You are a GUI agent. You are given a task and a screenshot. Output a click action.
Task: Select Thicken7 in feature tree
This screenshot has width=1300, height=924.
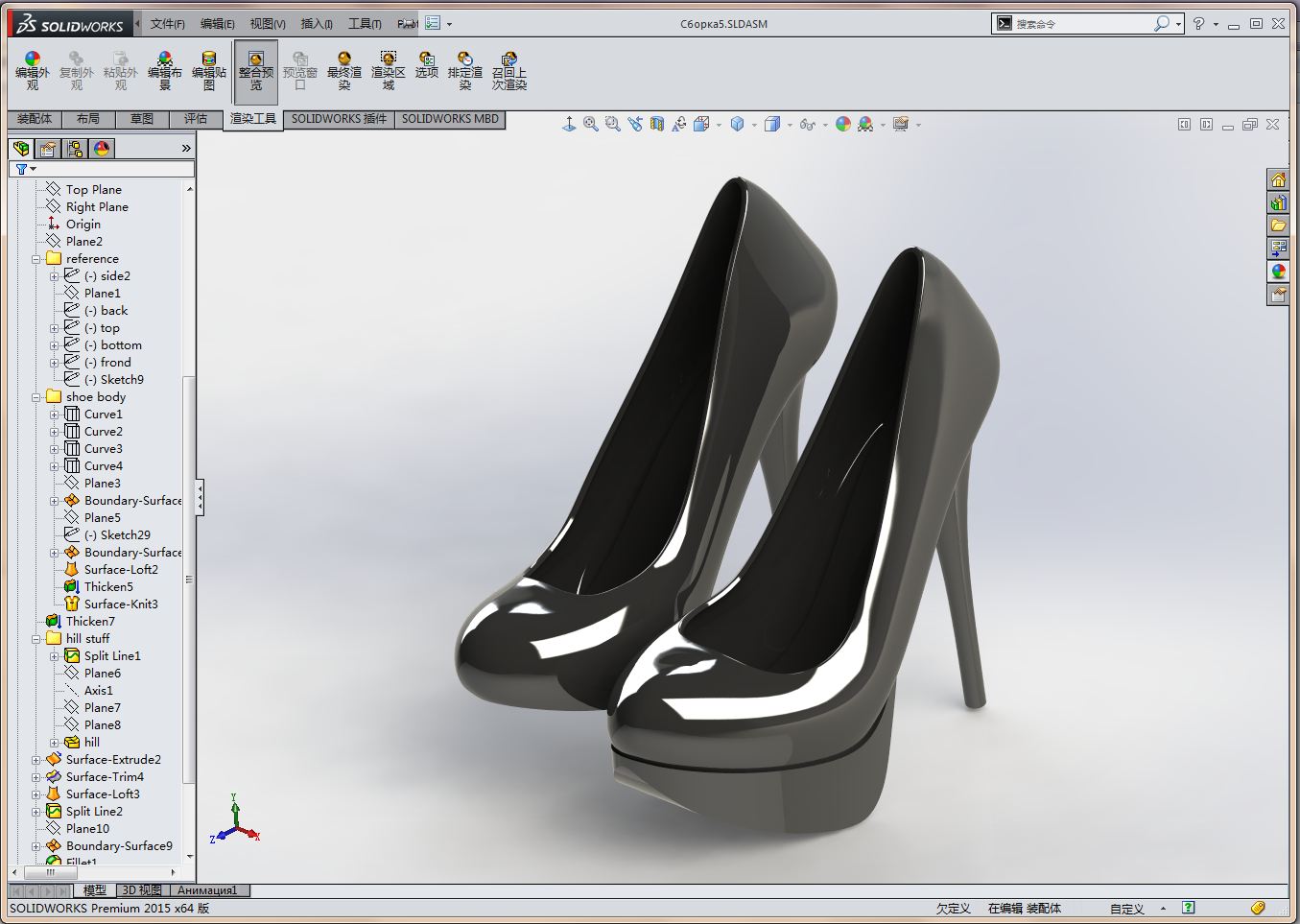click(x=89, y=622)
